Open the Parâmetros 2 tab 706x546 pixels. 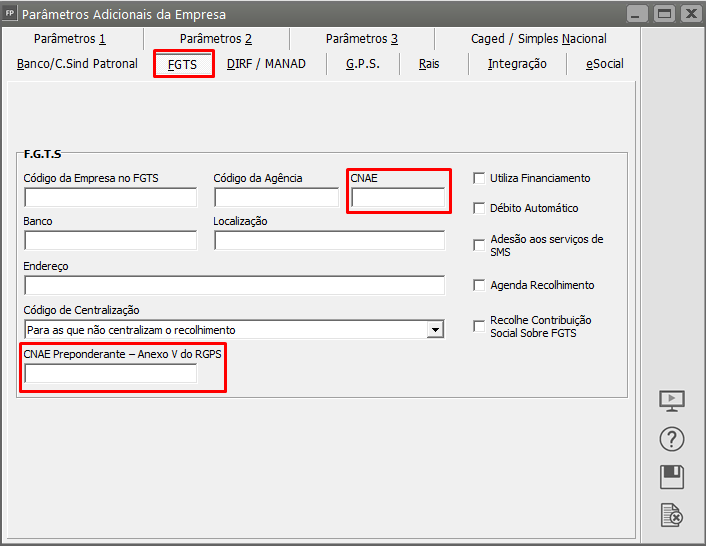coord(216,39)
